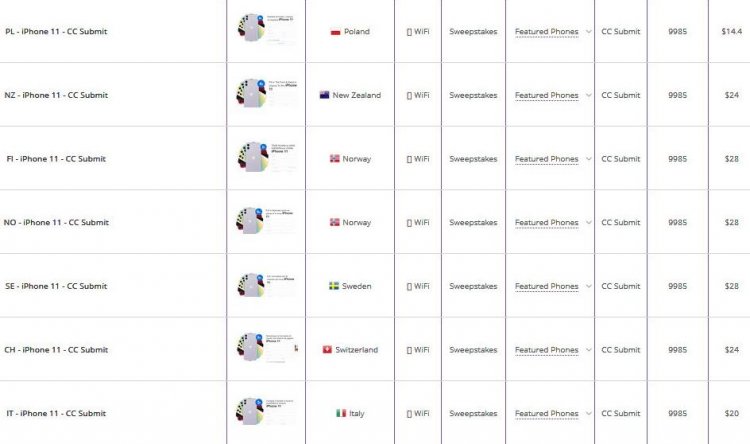Viewport: 750px width, 444px height.
Task: View Switzerland offer preview thumbnail
Action: tap(267, 347)
